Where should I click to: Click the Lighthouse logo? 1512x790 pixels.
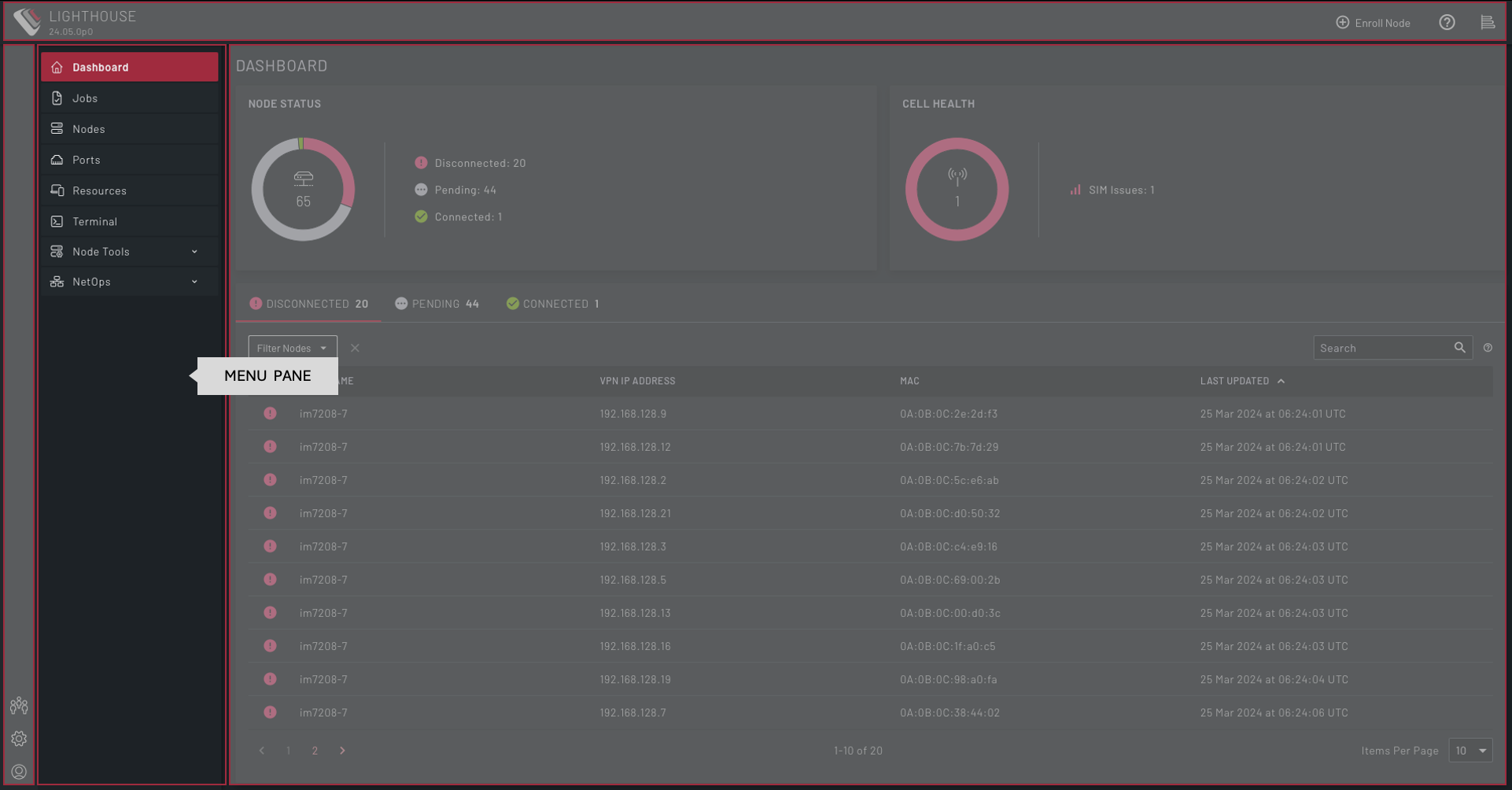(x=28, y=21)
